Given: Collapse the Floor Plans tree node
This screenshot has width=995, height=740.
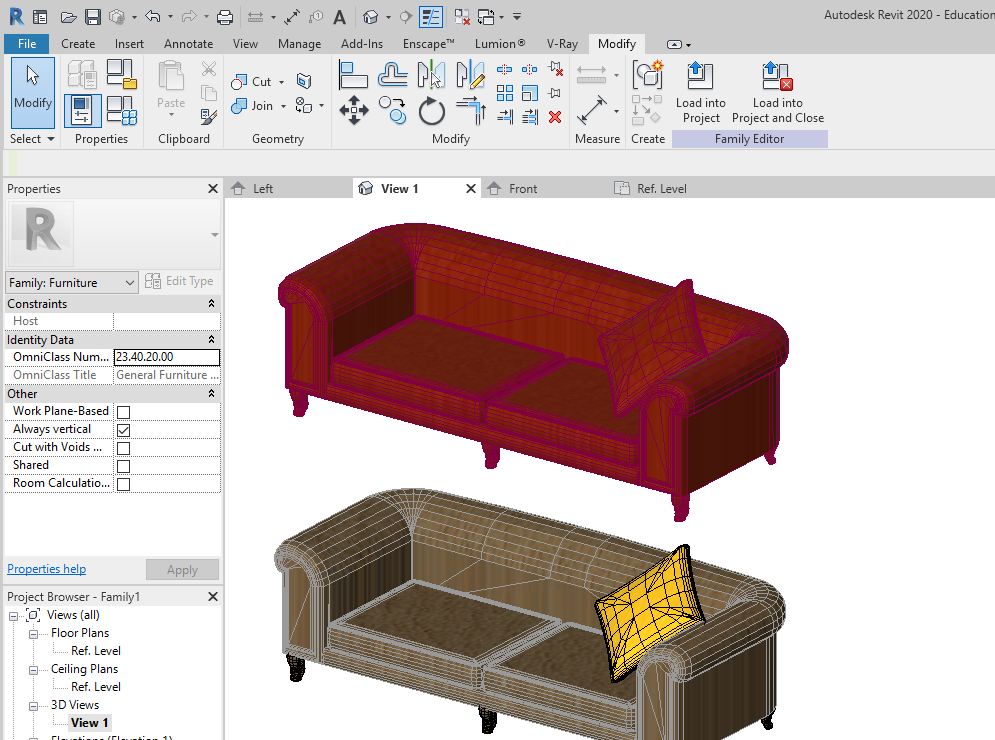Looking at the screenshot, I should pyautogui.click(x=33, y=633).
